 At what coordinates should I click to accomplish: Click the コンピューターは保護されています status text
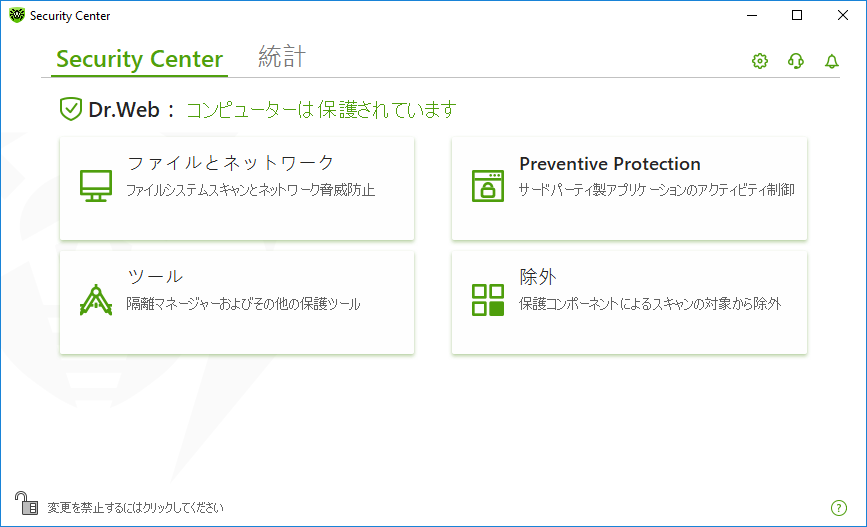(x=321, y=109)
